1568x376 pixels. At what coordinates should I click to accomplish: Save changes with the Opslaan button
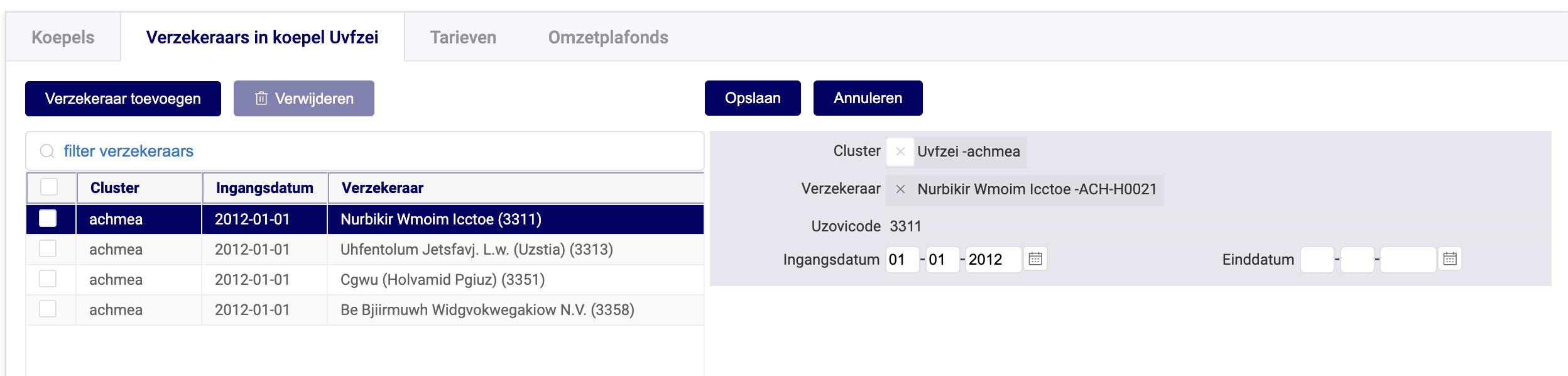pyautogui.click(x=753, y=98)
